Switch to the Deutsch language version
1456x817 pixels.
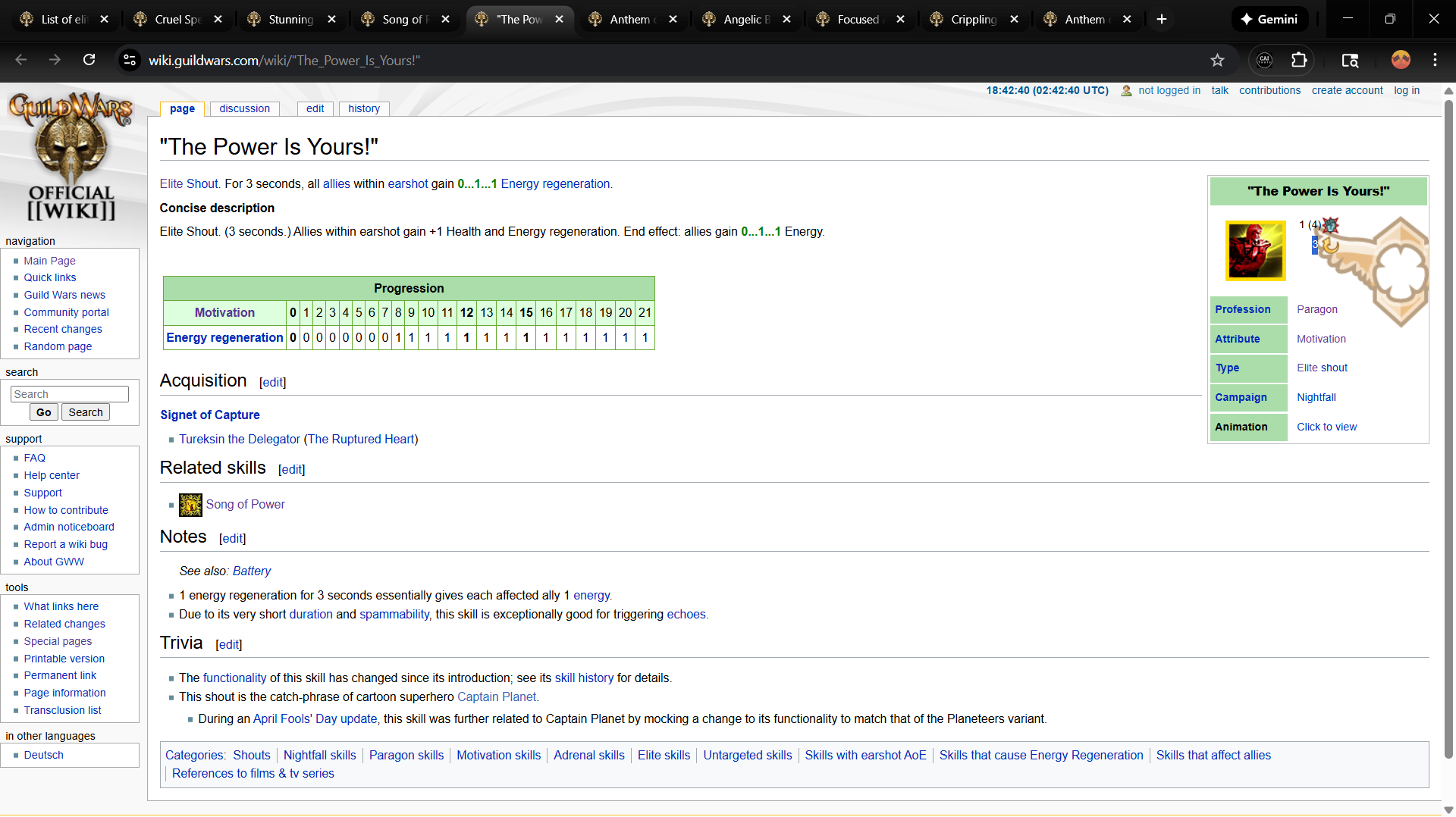[x=43, y=755]
